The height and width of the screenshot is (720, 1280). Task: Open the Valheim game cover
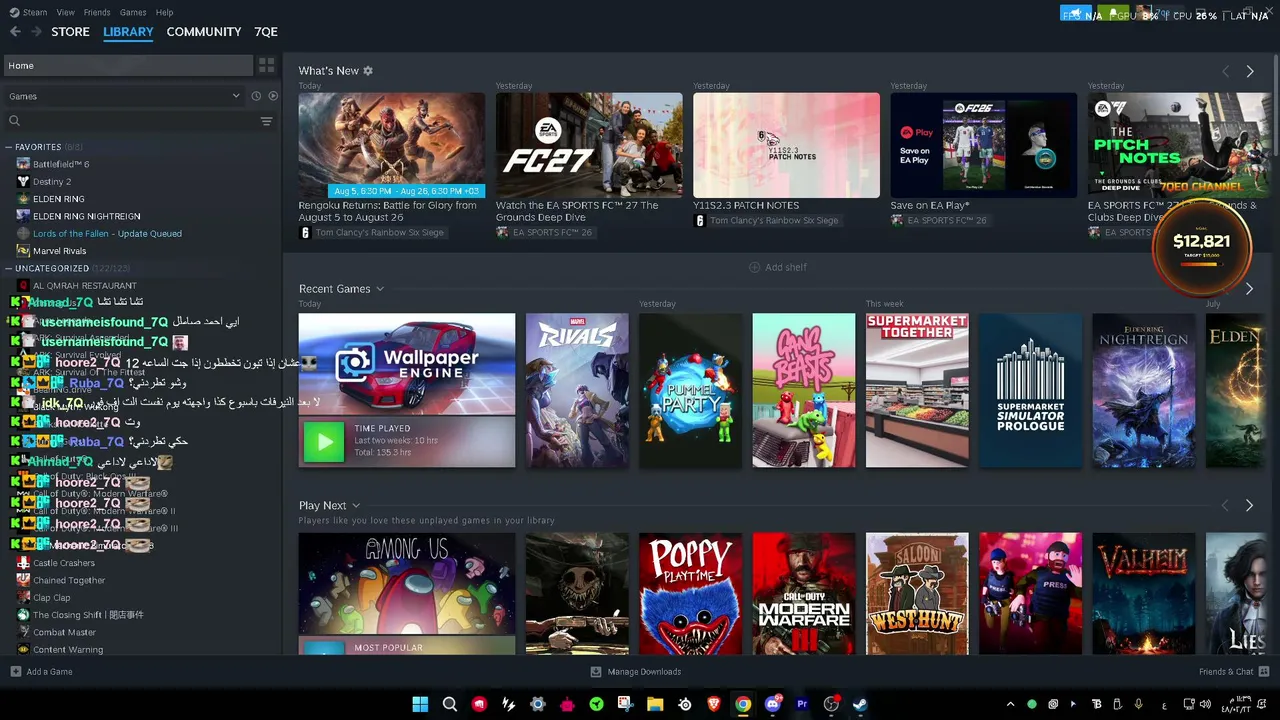click(1144, 594)
